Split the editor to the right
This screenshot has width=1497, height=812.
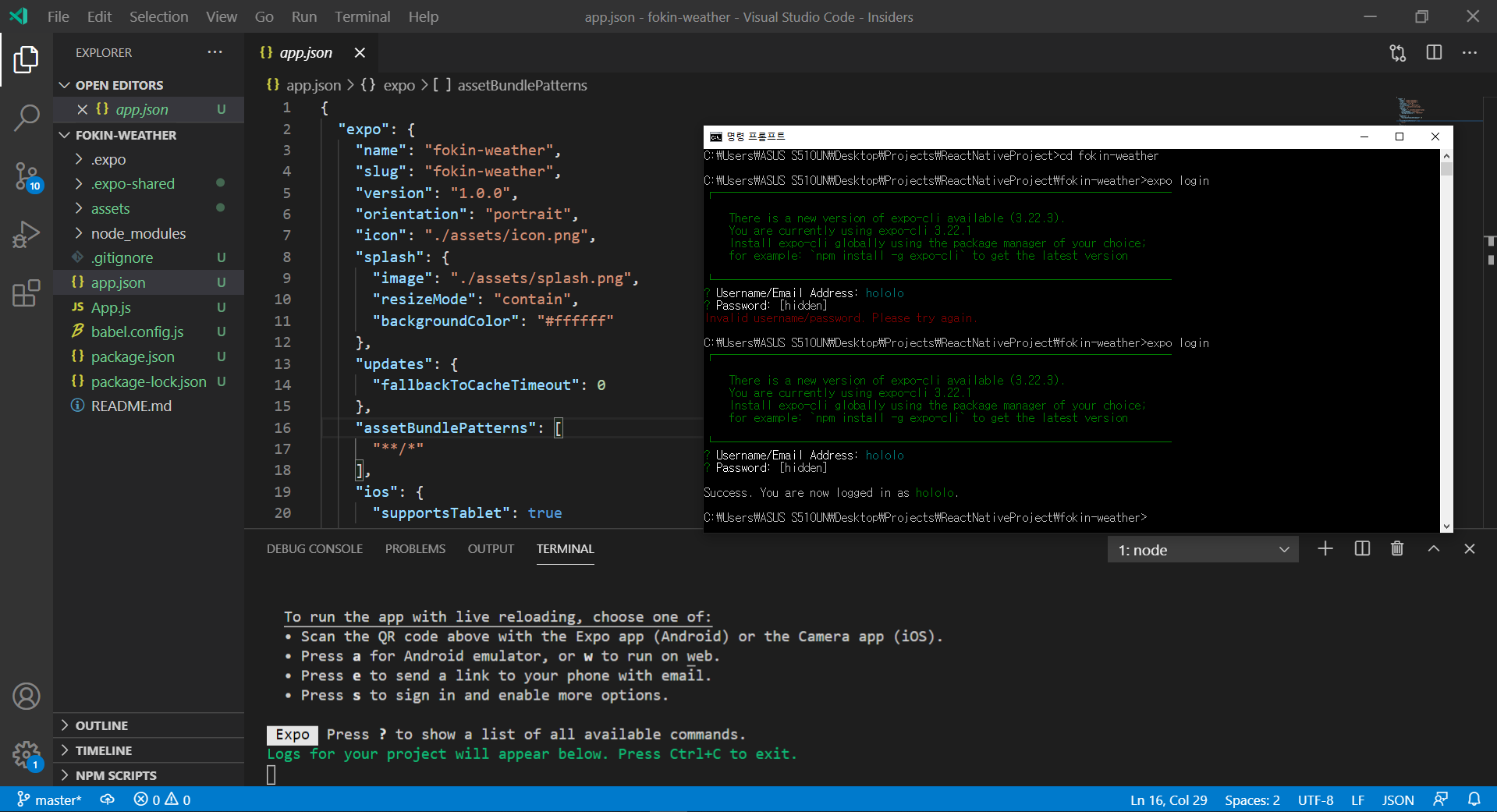[x=1434, y=52]
